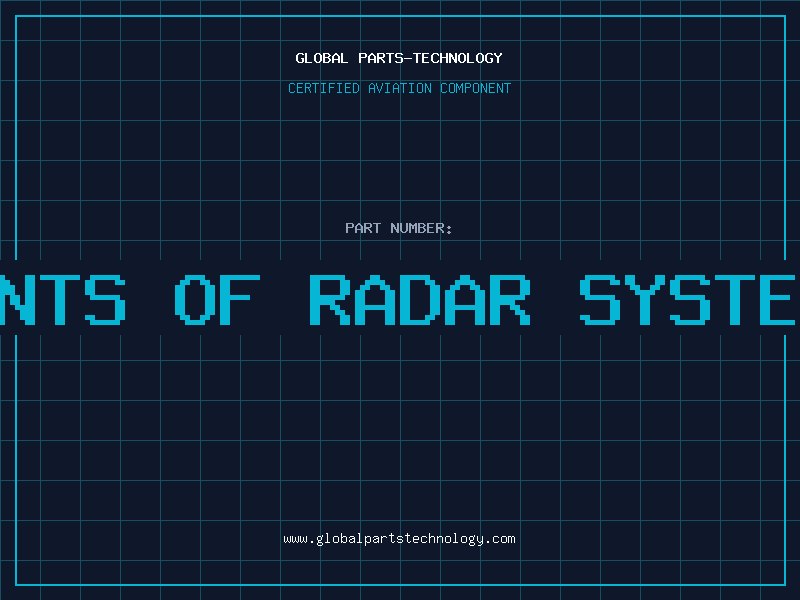
Task: Click the large RADAR SYSTE marquee text
Action: pyautogui.click(x=553, y=300)
